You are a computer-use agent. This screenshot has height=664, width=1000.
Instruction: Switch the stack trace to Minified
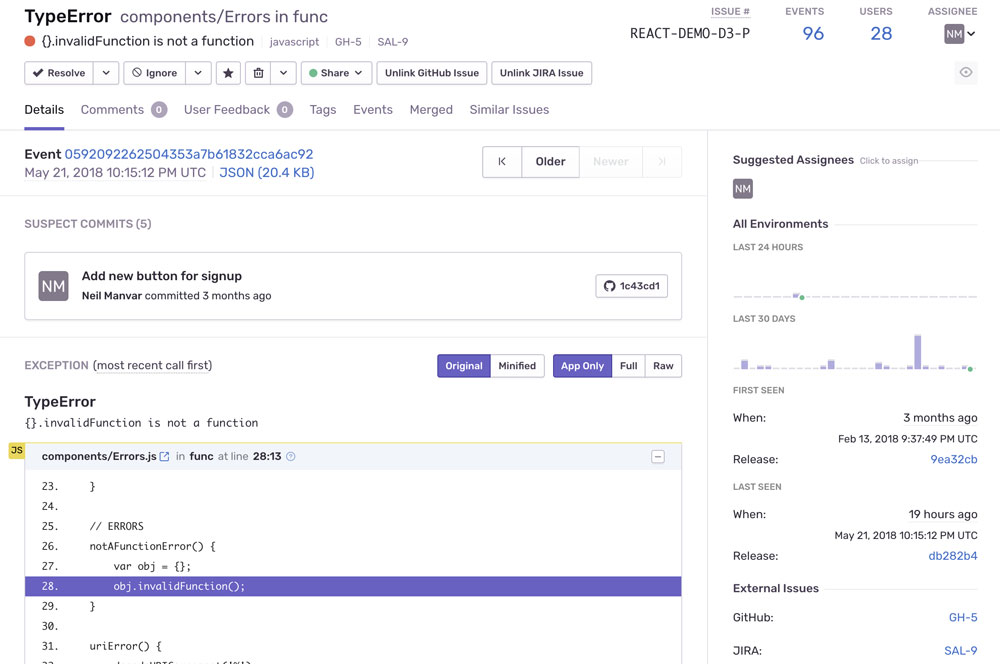[x=517, y=365]
